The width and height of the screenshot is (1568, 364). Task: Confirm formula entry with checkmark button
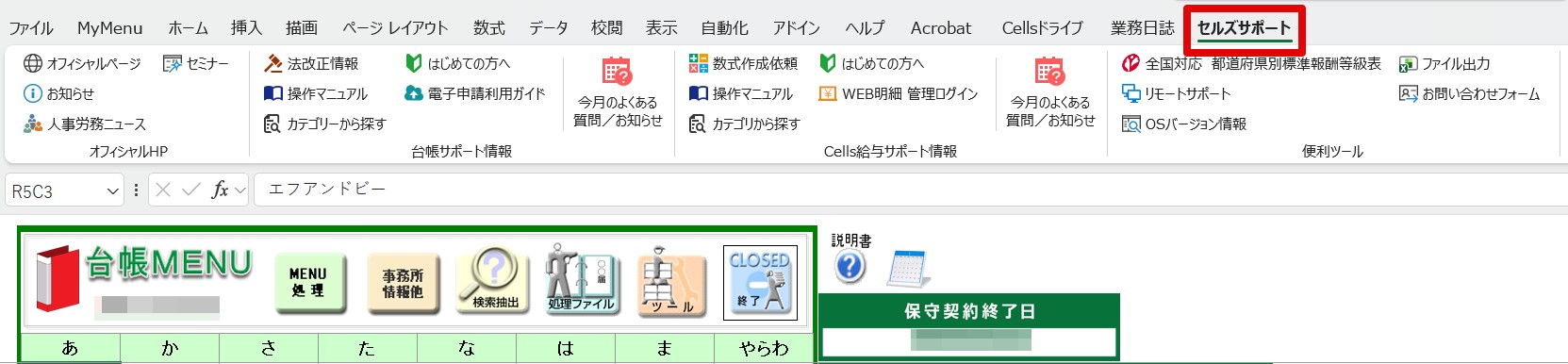[x=191, y=190]
